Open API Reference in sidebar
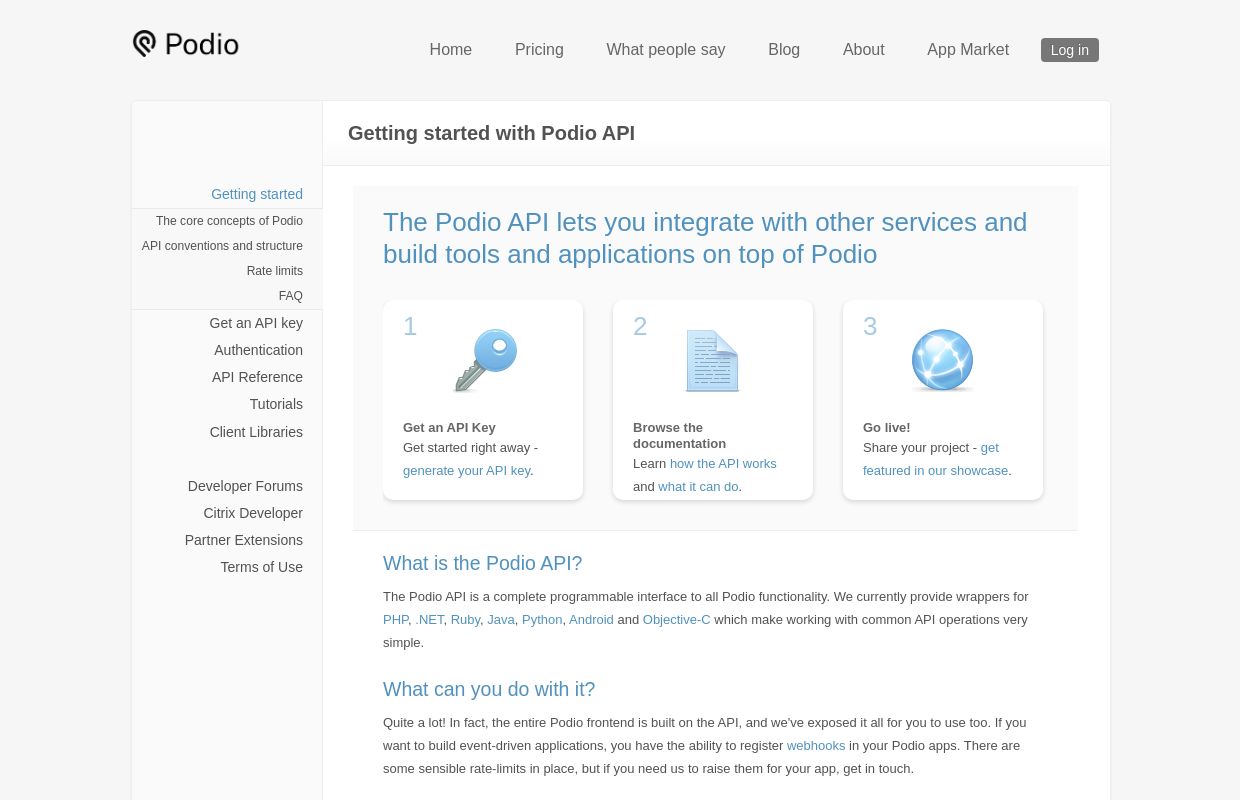 pos(257,377)
